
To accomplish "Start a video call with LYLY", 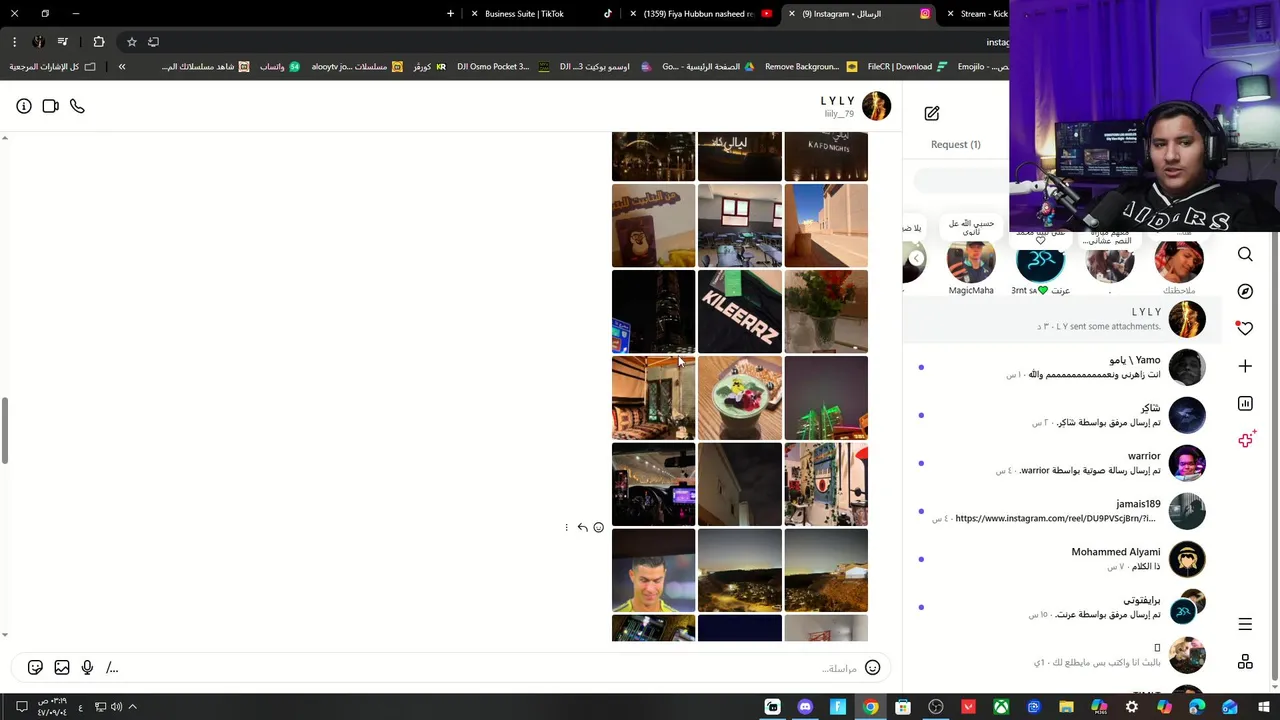I will pyautogui.click(x=51, y=106).
